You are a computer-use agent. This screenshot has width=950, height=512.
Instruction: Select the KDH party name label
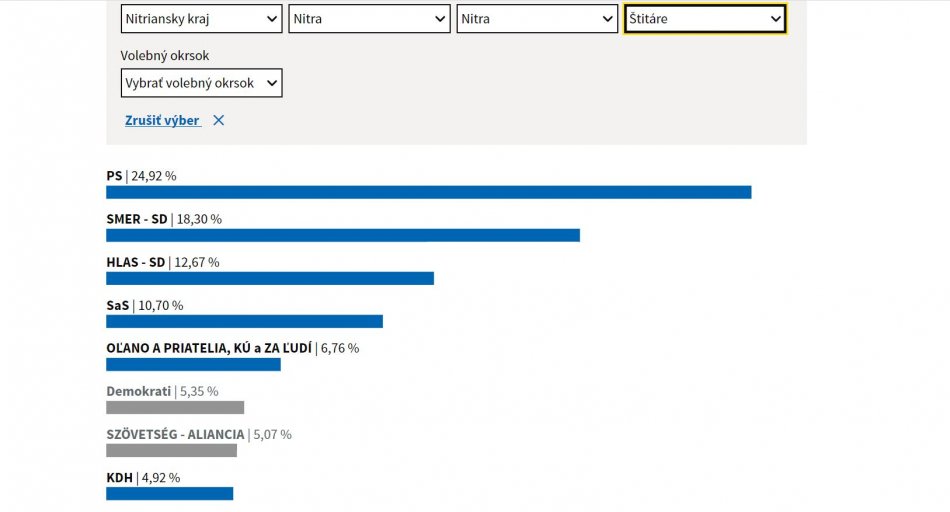120,477
